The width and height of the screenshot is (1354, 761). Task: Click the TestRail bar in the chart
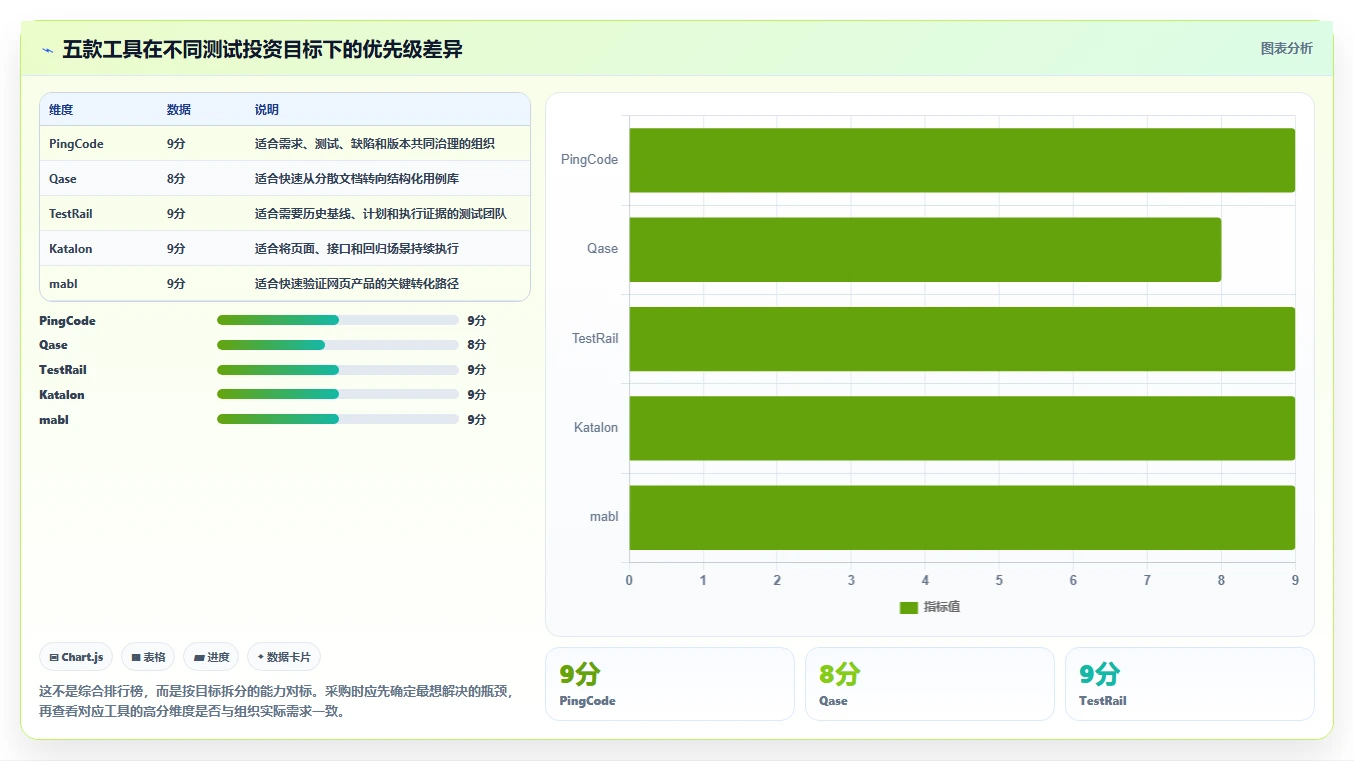point(962,338)
